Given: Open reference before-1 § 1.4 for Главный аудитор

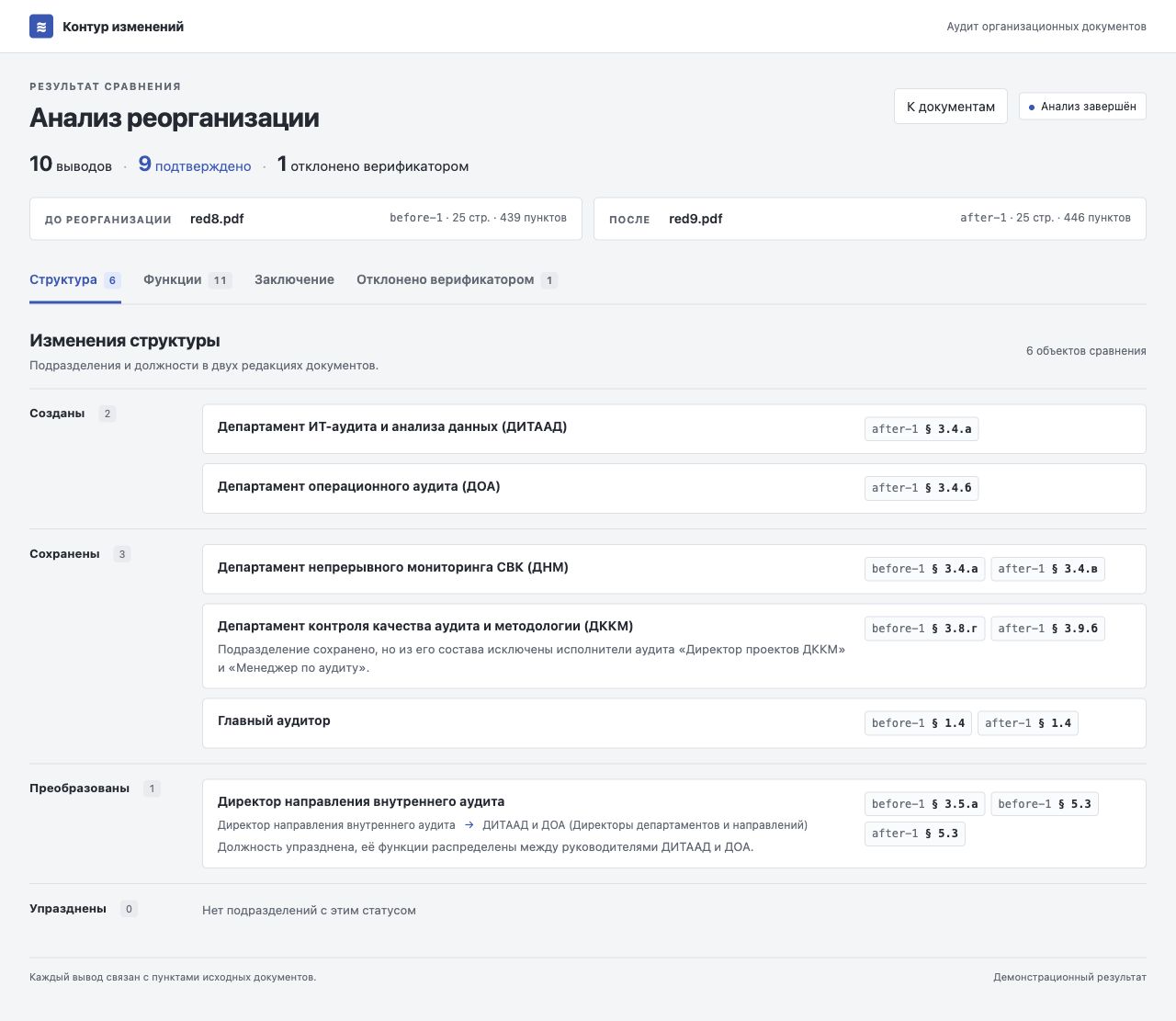Looking at the screenshot, I should (x=919, y=723).
